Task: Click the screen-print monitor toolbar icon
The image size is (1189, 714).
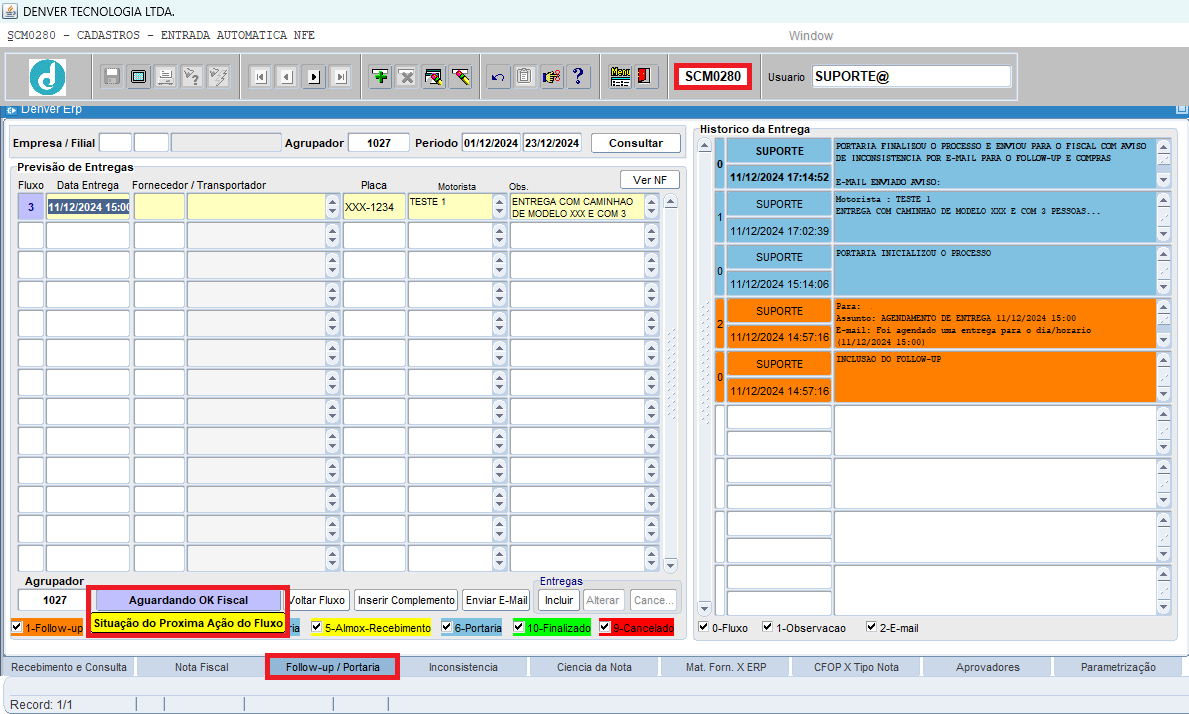Action: point(139,77)
